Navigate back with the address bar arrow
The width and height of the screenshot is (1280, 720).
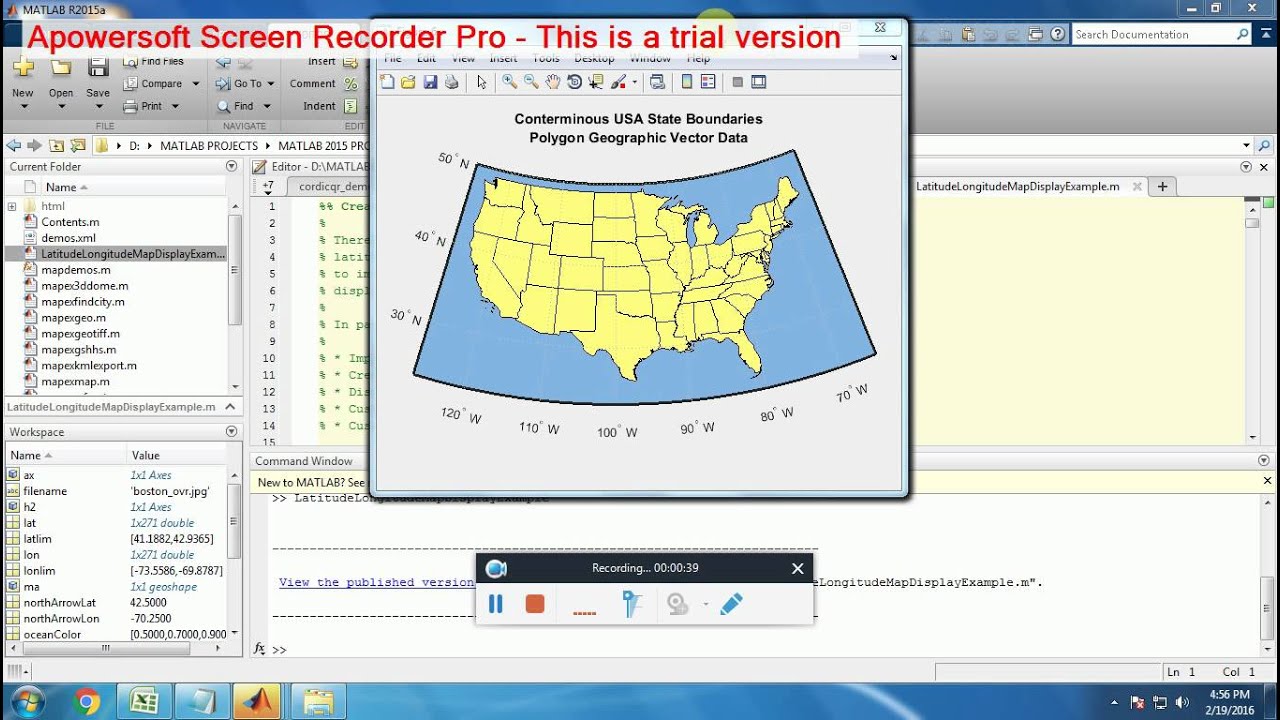click(x=13, y=146)
